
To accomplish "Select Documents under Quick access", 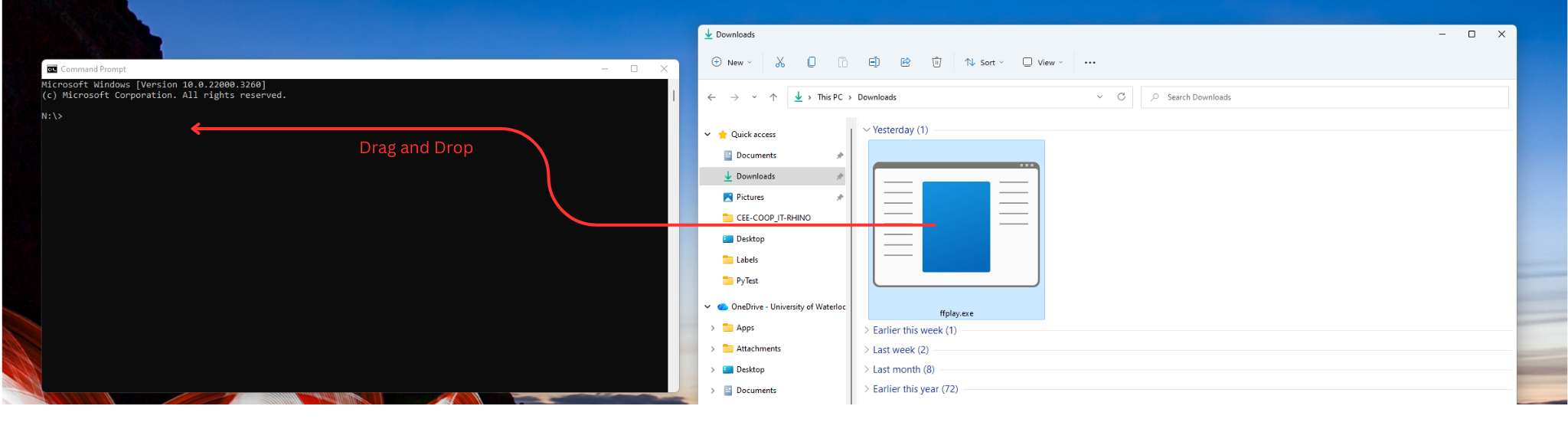I will (x=773, y=156).
